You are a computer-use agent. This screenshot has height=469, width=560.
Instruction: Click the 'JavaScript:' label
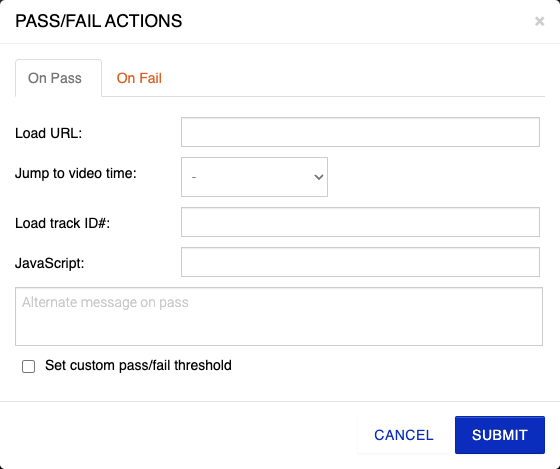coord(50,263)
